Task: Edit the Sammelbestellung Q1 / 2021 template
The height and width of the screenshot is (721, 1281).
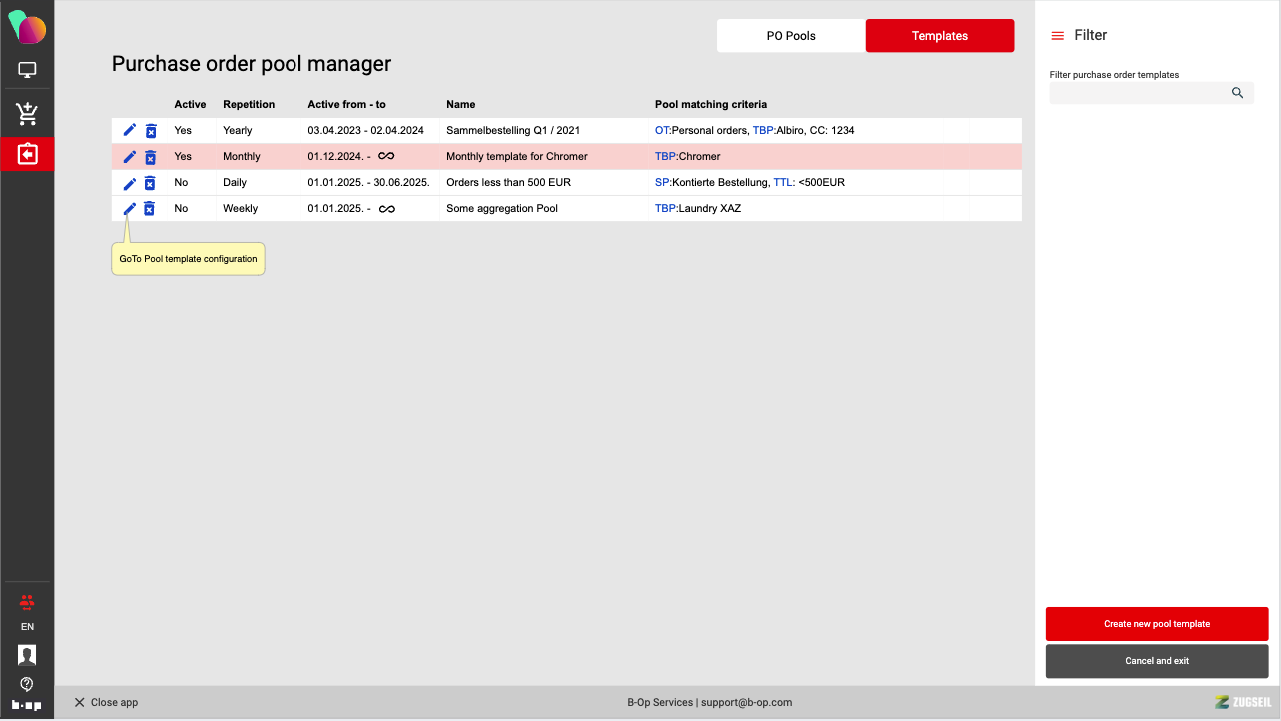Action: click(x=129, y=130)
